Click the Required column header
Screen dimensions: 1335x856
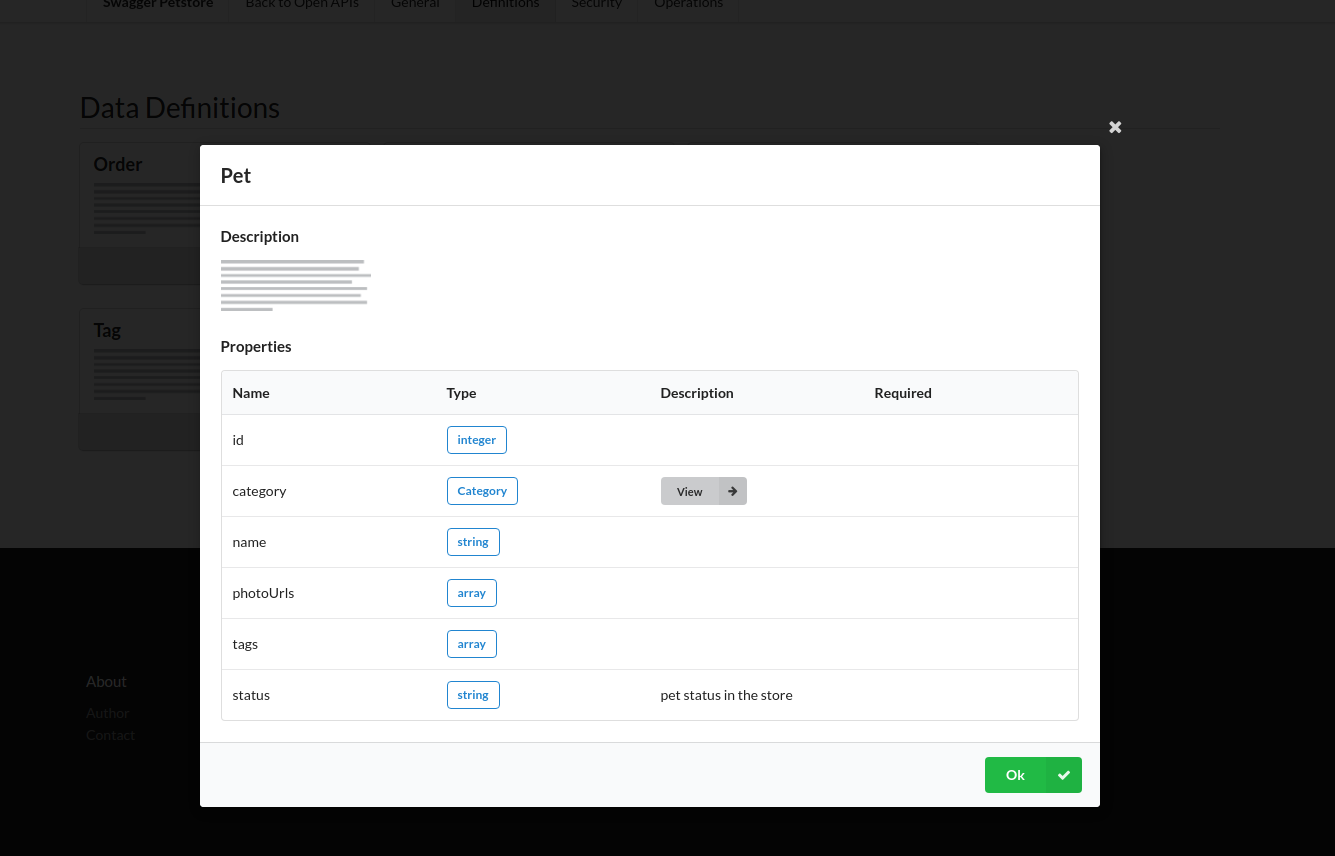(x=903, y=393)
